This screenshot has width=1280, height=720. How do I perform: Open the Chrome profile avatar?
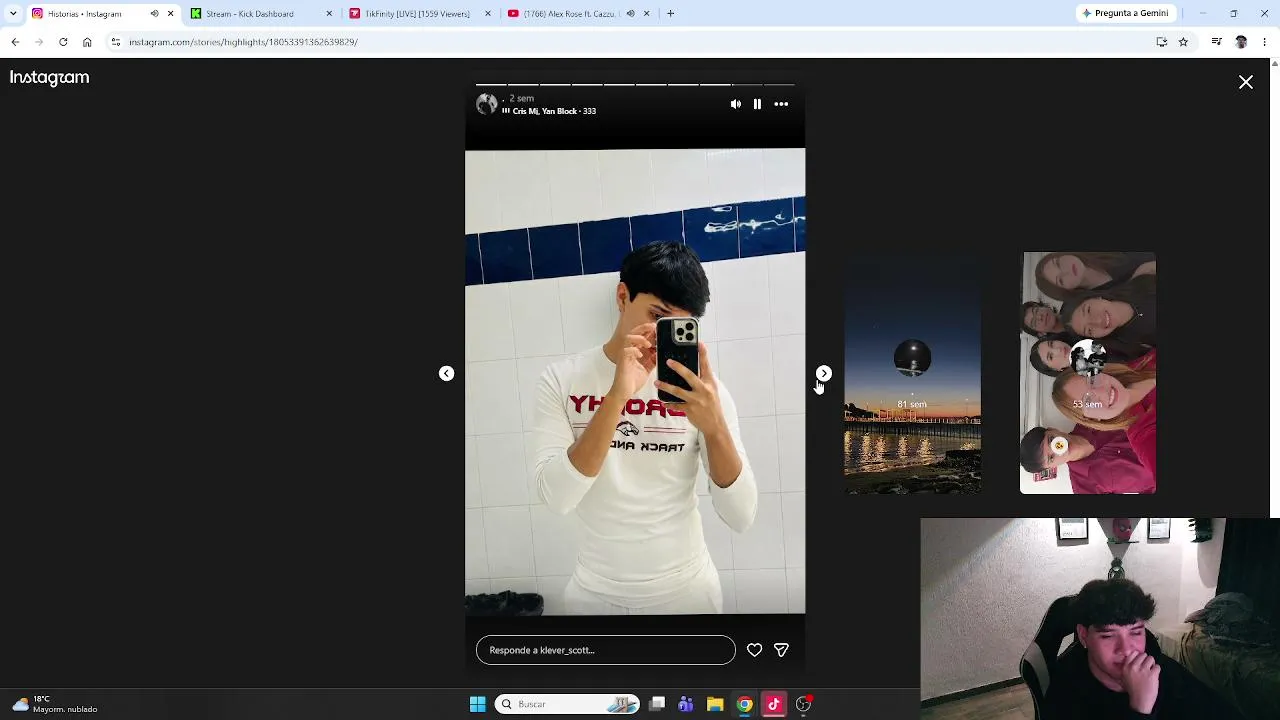(x=1241, y=42)
